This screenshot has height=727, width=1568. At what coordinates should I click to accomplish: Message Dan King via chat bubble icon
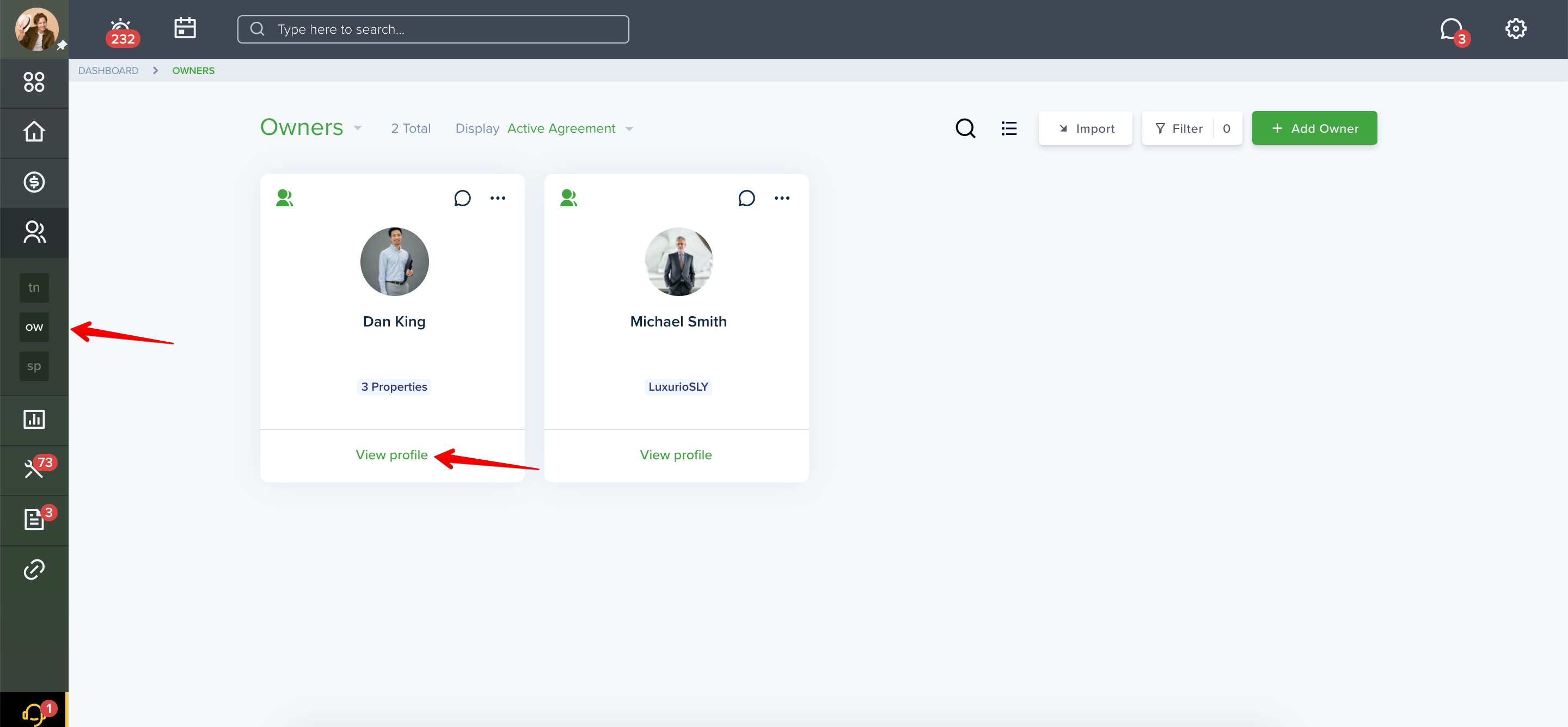tap(462, 198)
